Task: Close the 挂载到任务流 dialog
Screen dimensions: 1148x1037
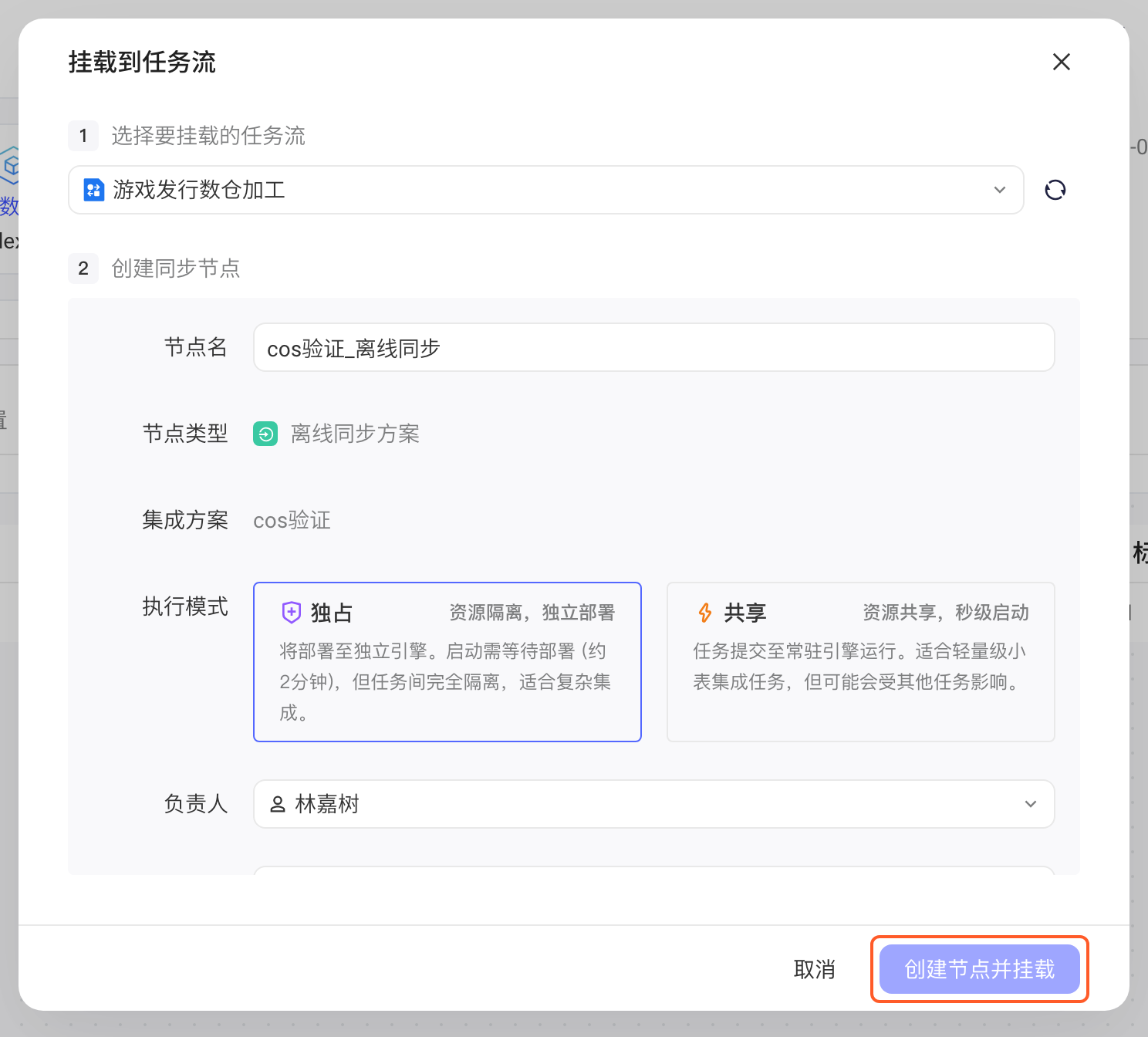Action: (1062, 62)
